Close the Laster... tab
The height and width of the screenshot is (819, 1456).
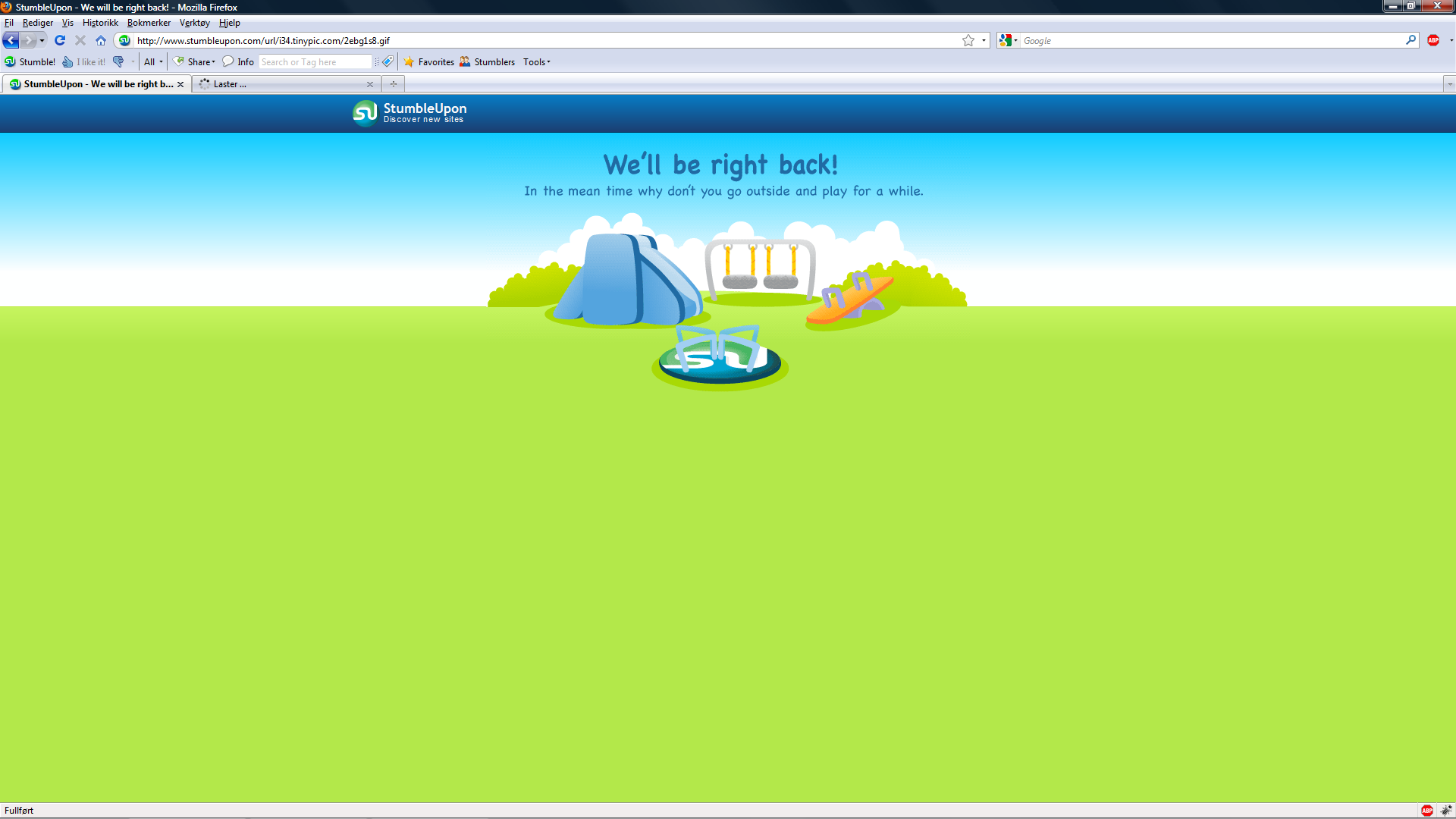tap(370, 84)
